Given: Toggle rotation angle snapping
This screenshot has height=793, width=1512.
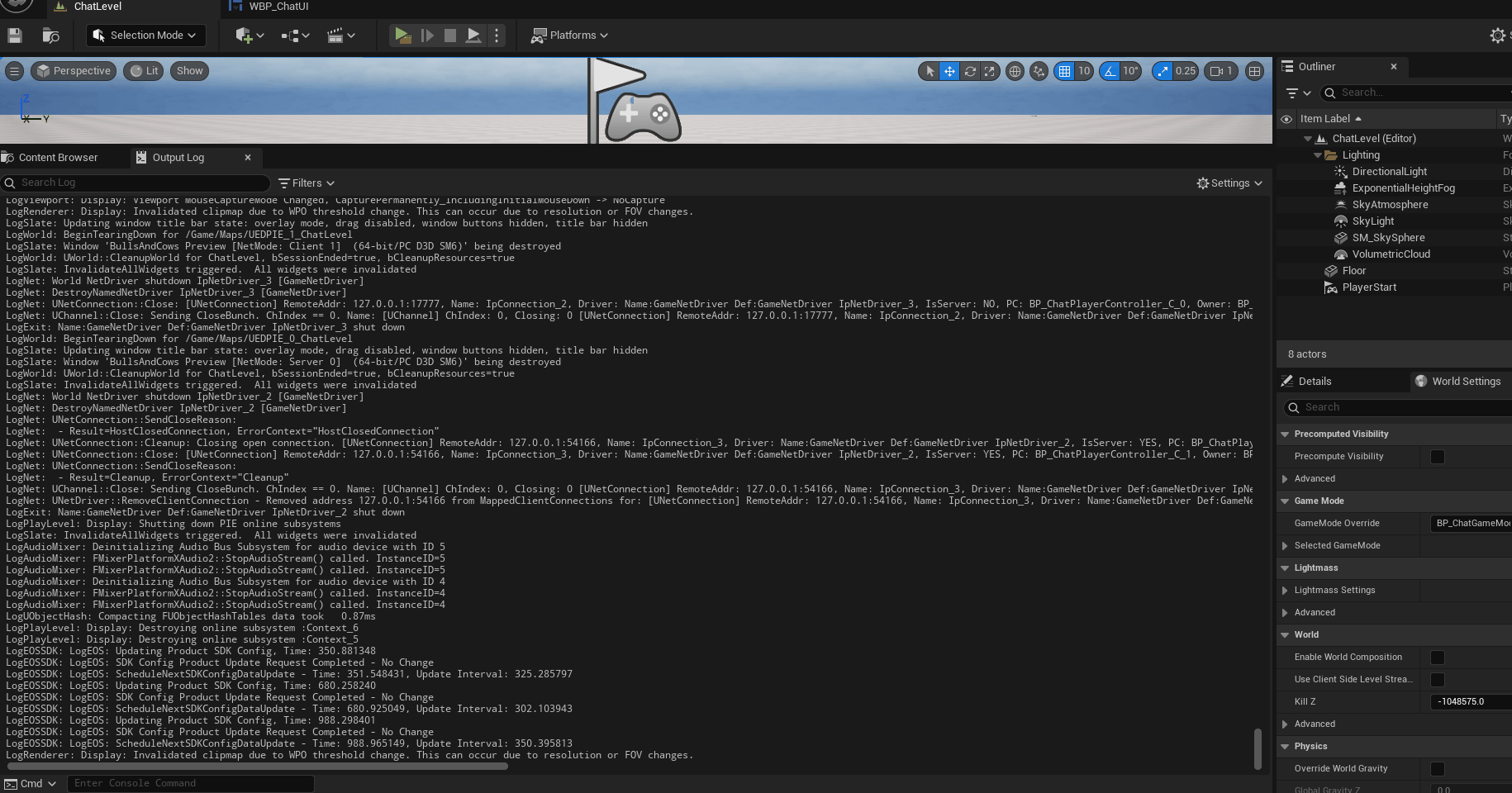Looking at the screenshot, I should coord(1110,71).
